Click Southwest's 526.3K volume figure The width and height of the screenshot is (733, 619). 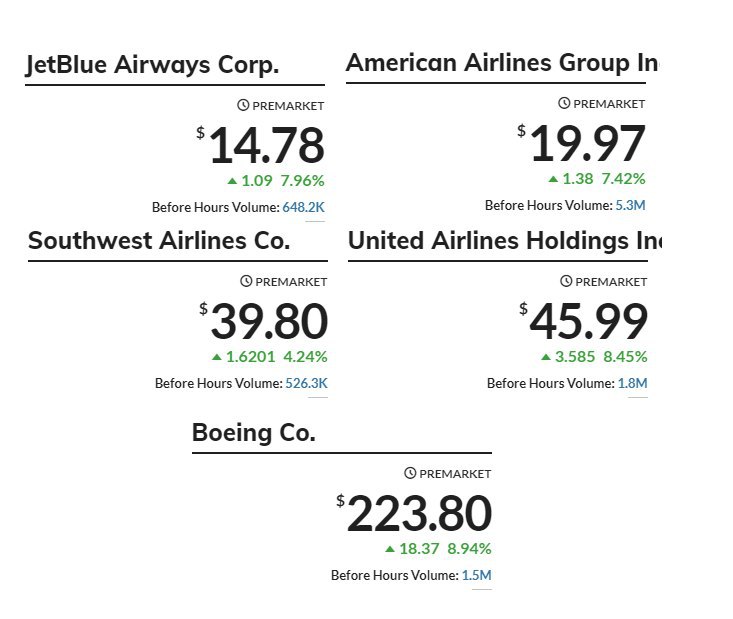pos(306,383)
